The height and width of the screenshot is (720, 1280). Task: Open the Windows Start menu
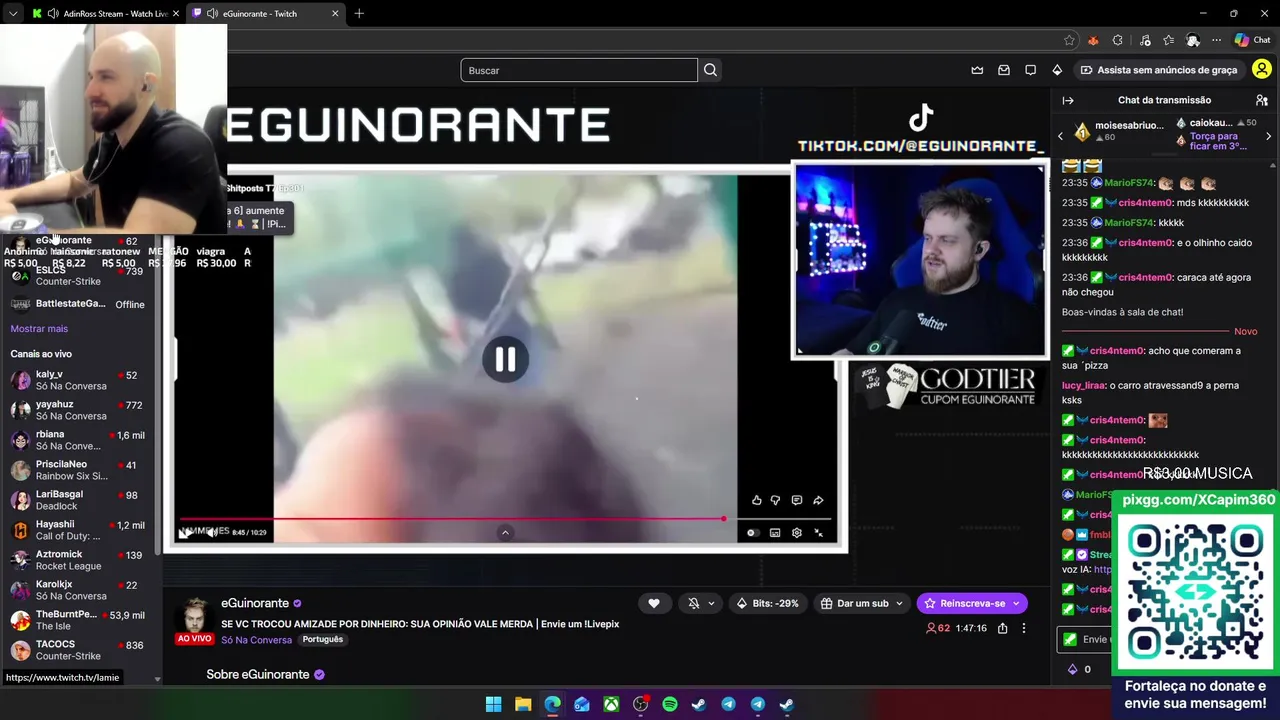(x=493, y=704)
